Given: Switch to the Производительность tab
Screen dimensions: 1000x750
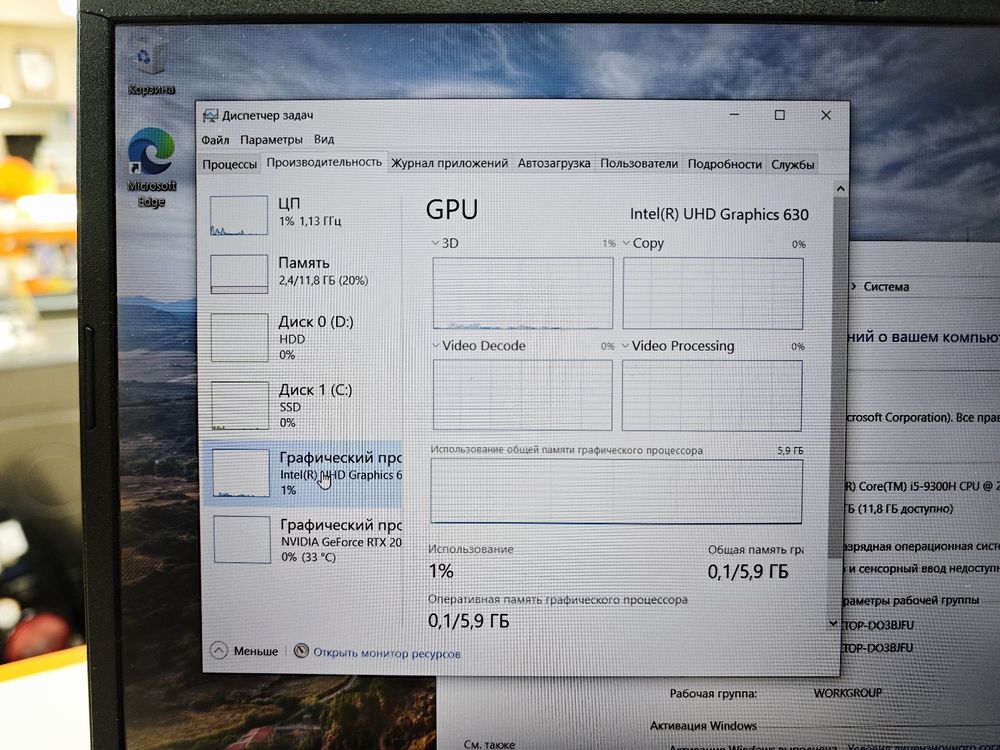Looking at the screenshot, I should click(x=324, y=163).
